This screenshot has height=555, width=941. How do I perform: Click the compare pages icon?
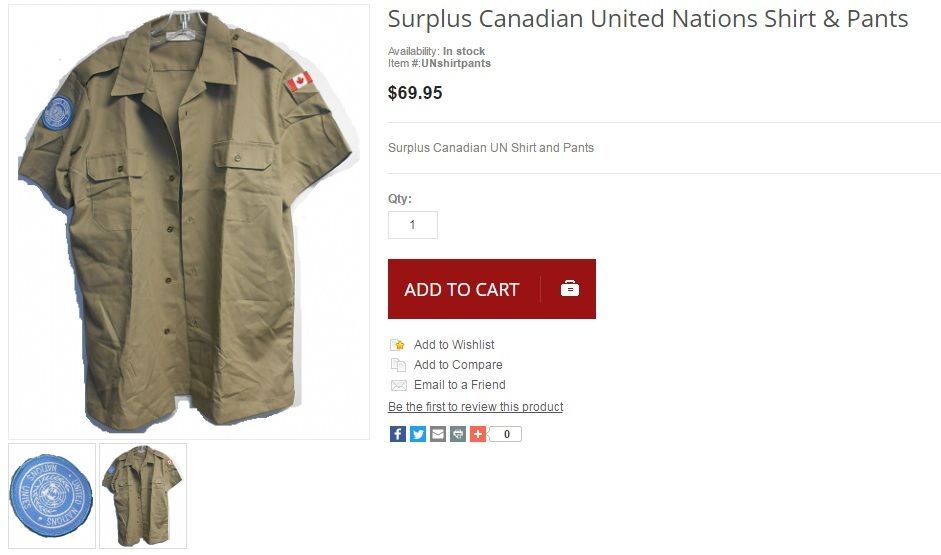click(x=398, y=365)
